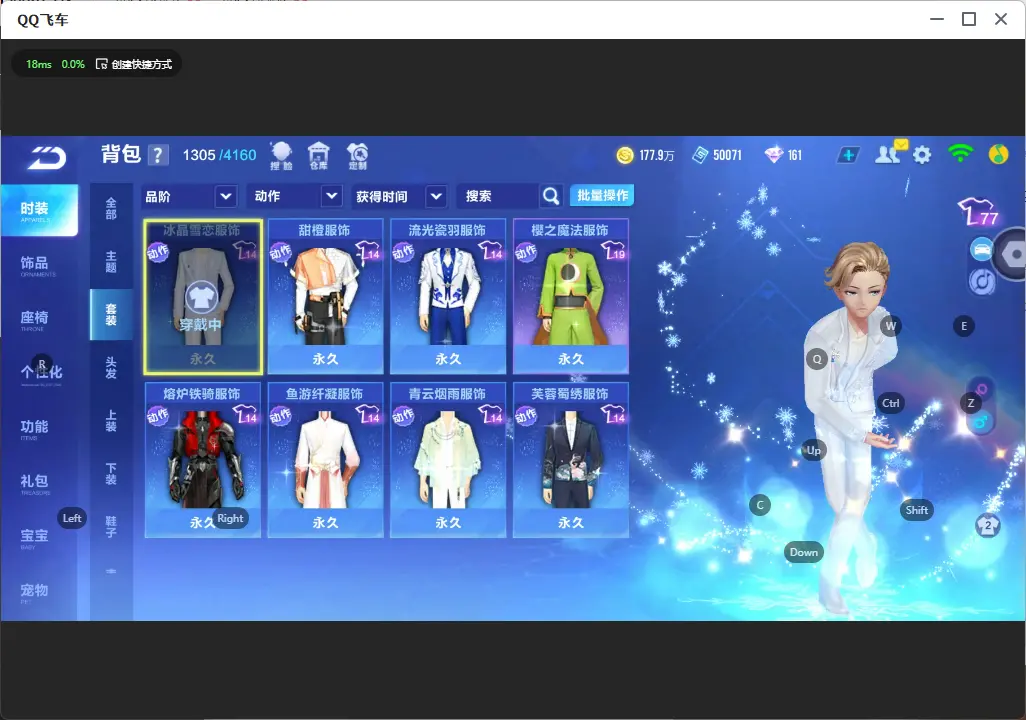Select the 主题 sub-category tab

tap(111, 262)
